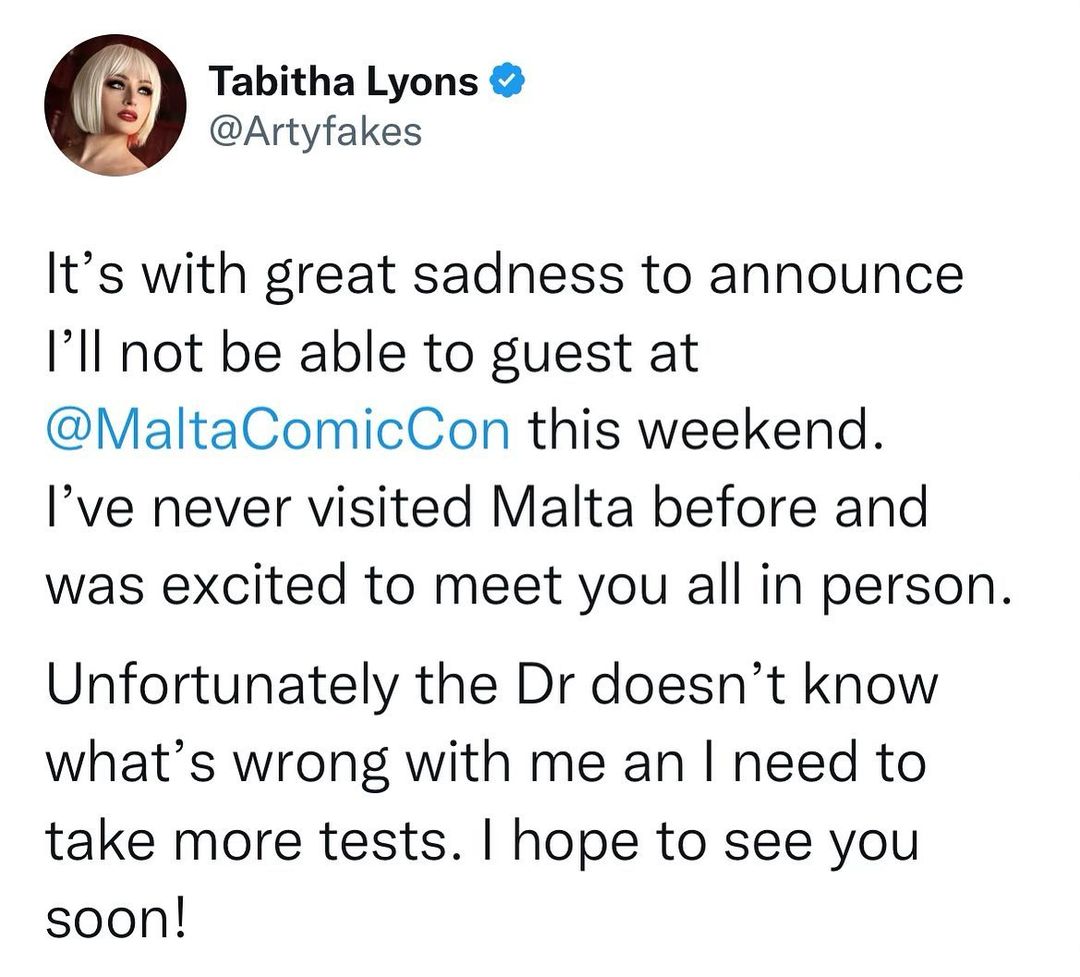Open the @Artyfakes handle

click(x=315, y=130)
